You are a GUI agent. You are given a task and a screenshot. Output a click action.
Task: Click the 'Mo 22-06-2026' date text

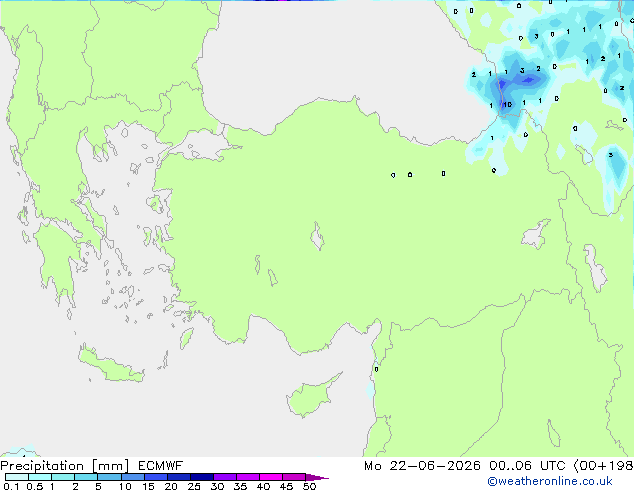422,466
